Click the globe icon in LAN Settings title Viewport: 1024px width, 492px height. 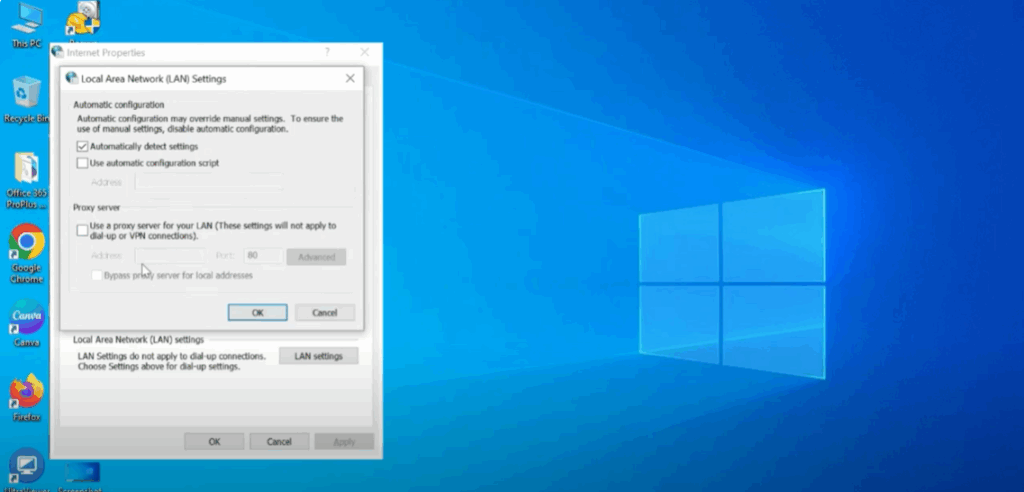(x=72, y=78)
